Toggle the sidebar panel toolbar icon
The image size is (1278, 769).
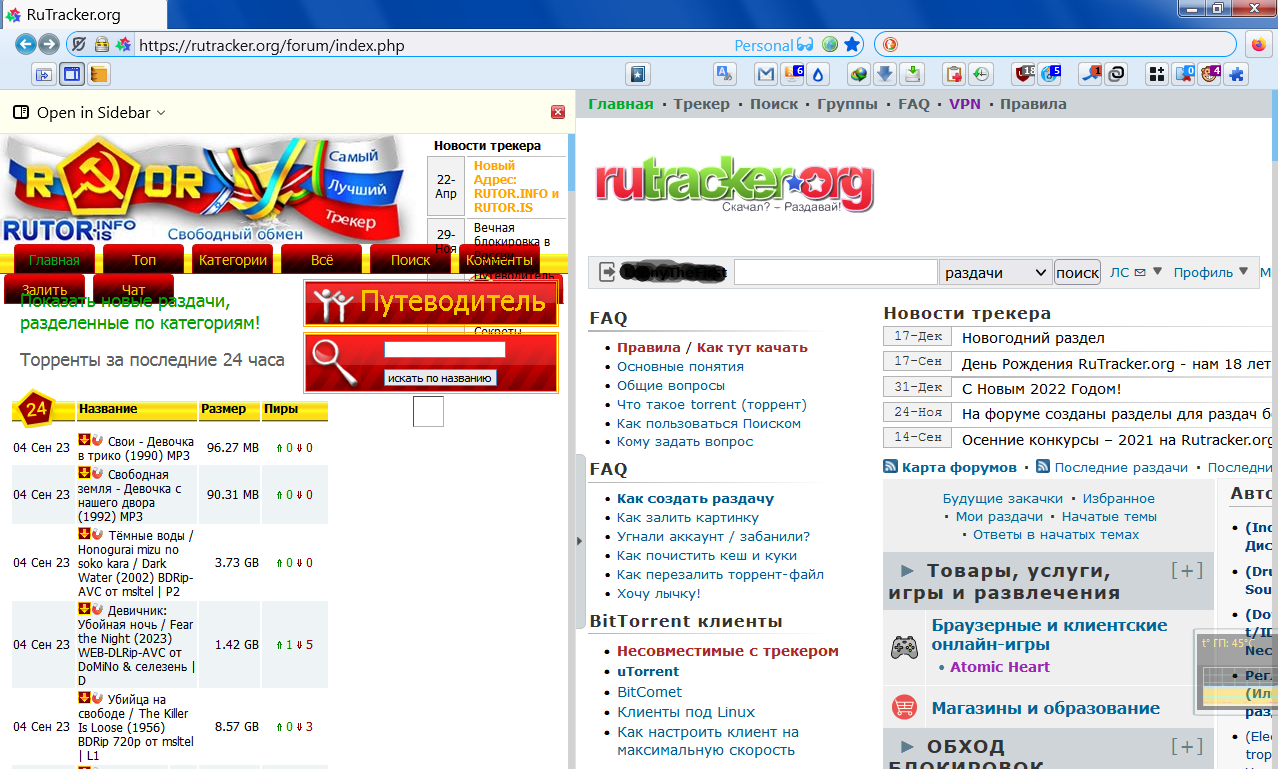[x=72, y=74]
